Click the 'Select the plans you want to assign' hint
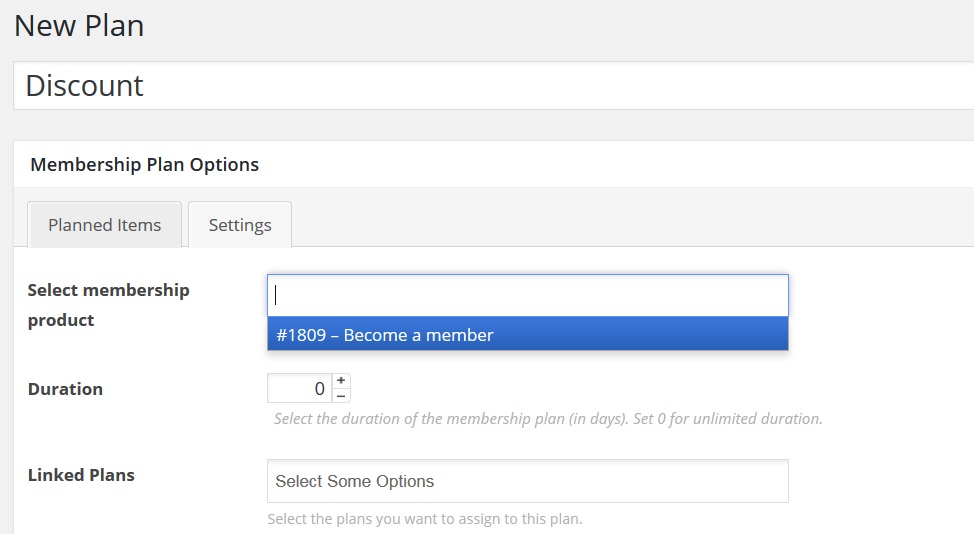The width and height of the screenshot is (974, 534). point(425,519)
